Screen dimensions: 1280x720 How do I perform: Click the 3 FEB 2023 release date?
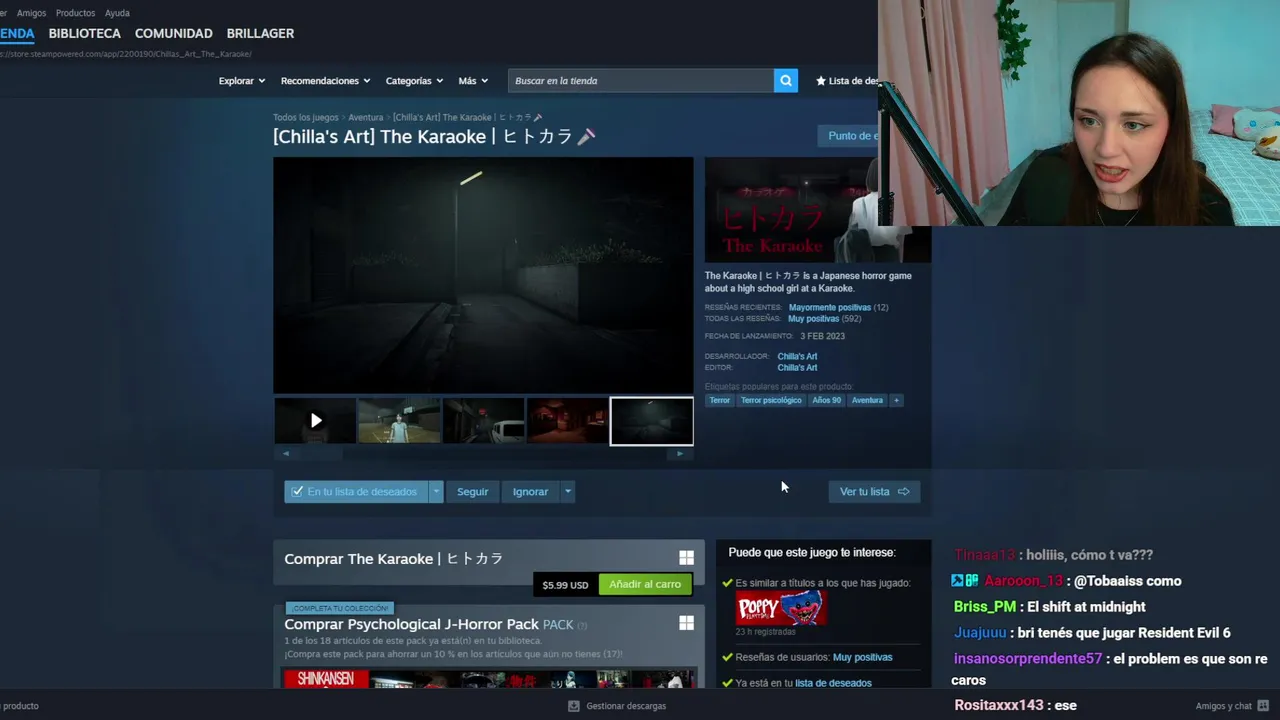(x=822, y=336)
